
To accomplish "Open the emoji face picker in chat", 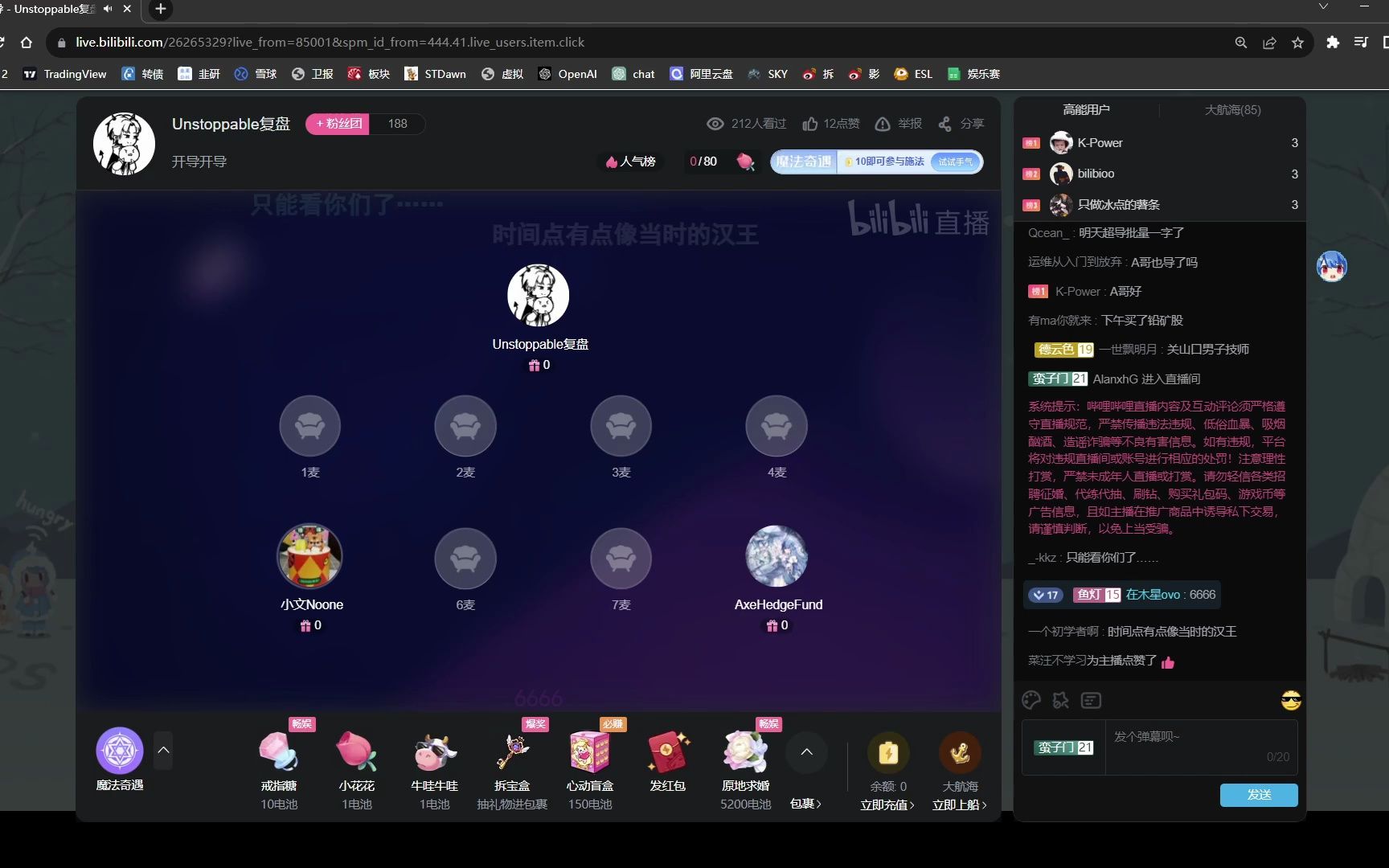I will [1291, 701].
